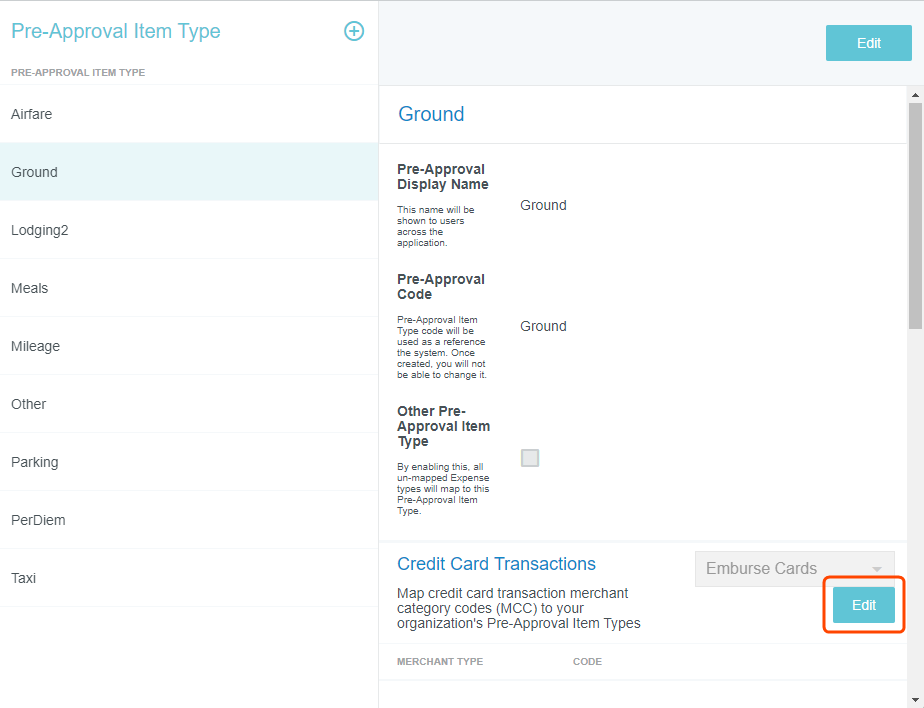Viewport: 924px width, 708px height.
Task: Click the top Edit button
Action: (868, 43)
